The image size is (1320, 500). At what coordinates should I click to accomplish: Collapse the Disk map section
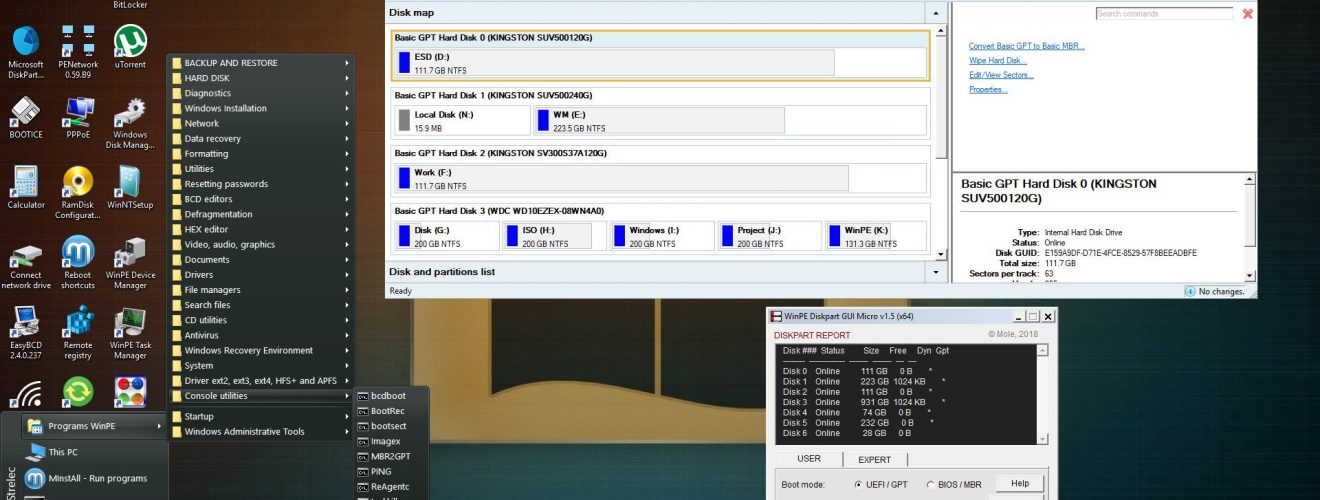point(936,12)
